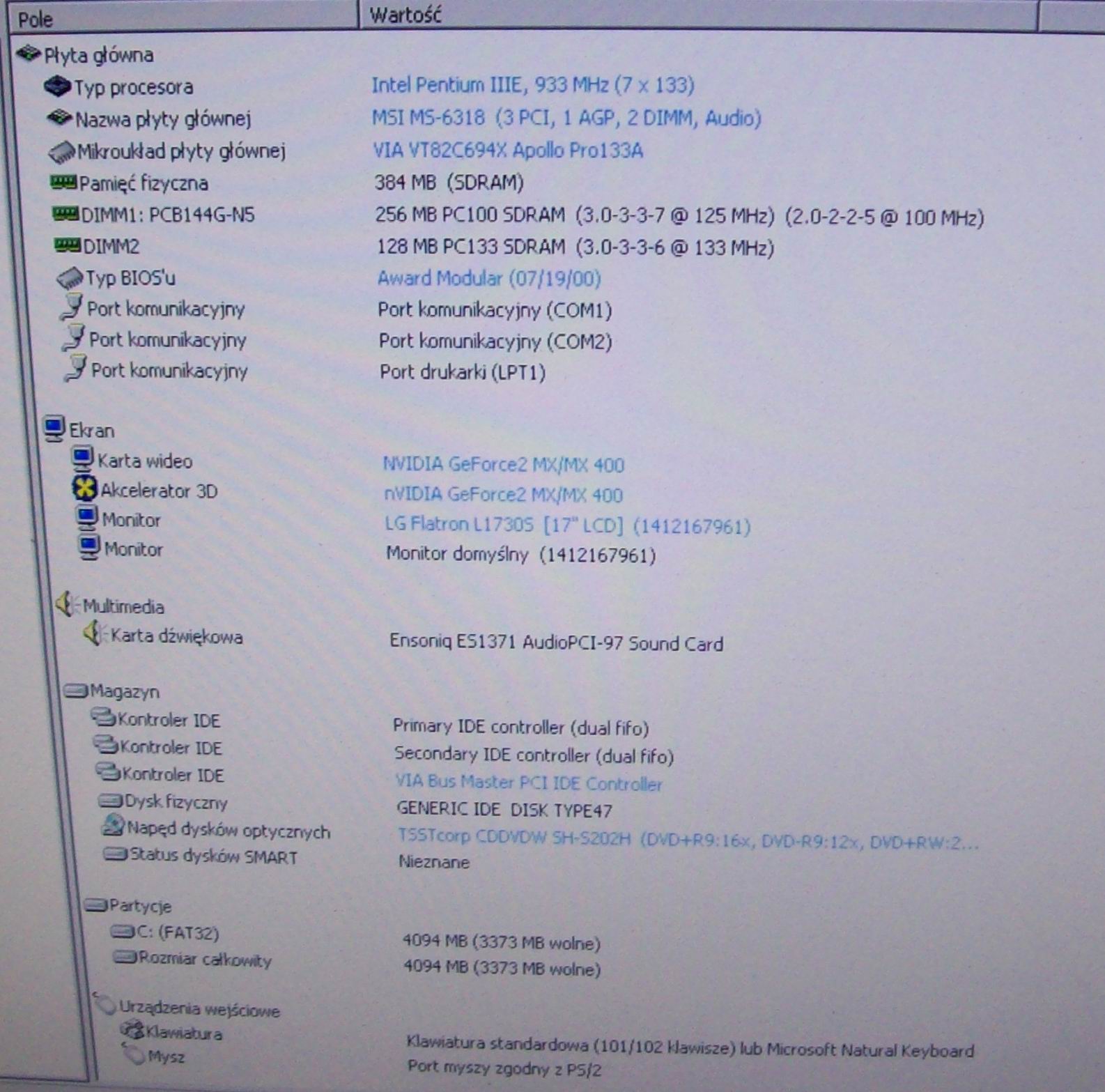Click the icon beside Status dysków SMART

tap(115, 854)
